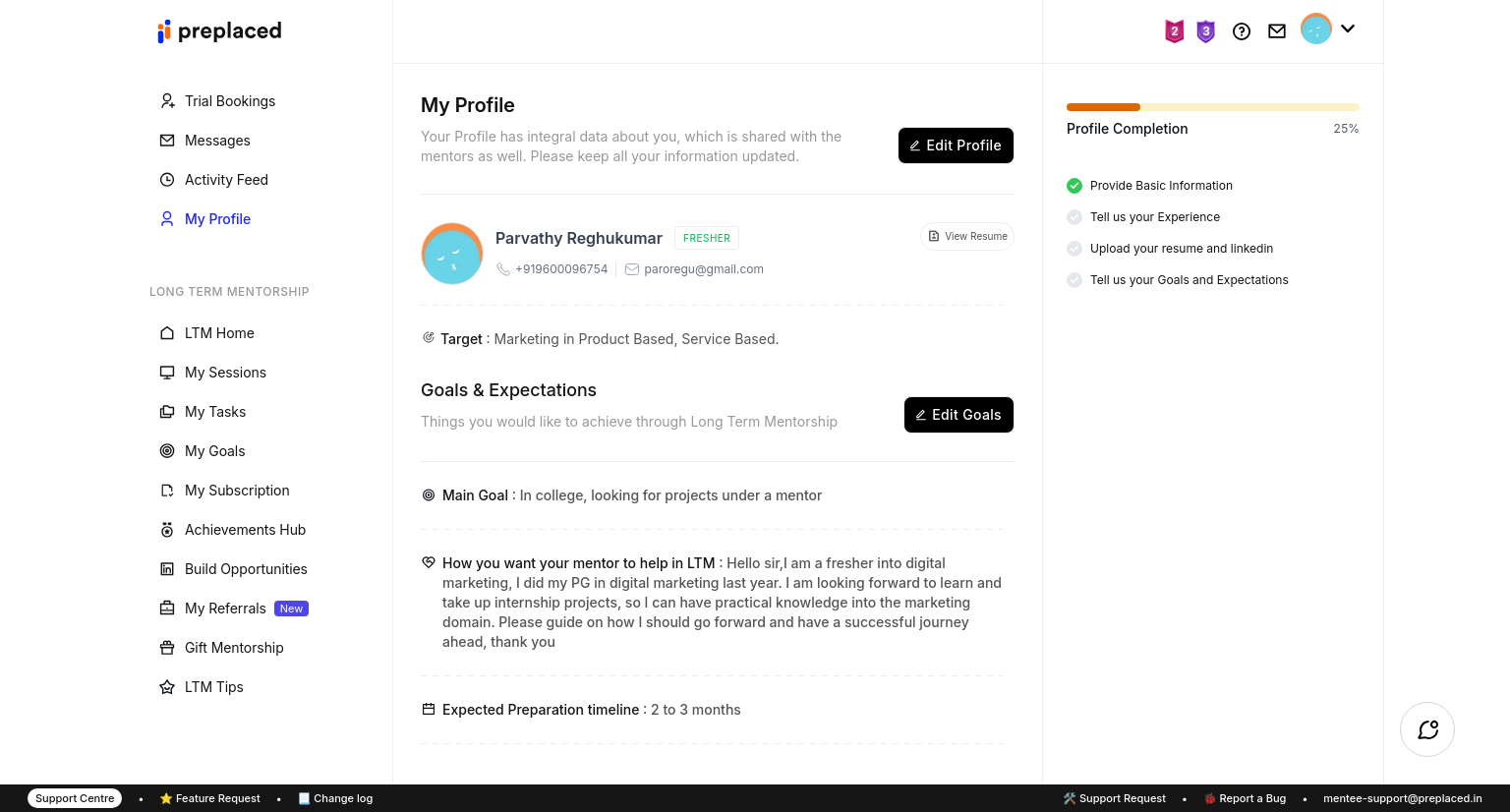Click the Edit Profile button

tap(956, 145)
